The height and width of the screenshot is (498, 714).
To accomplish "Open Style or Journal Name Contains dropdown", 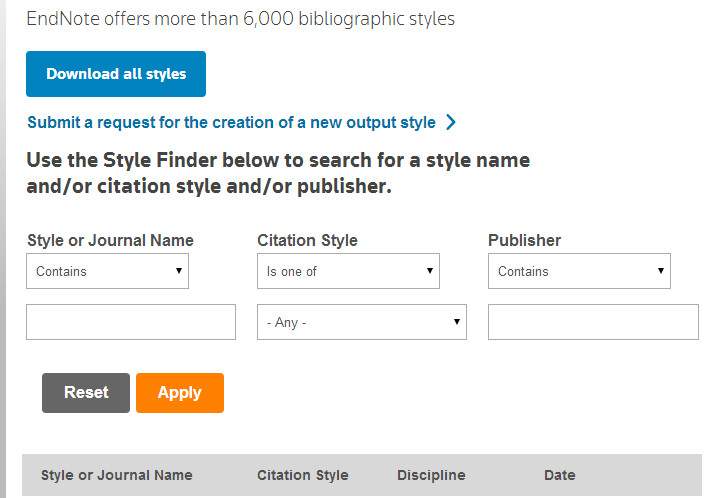I will coord(107,271).
